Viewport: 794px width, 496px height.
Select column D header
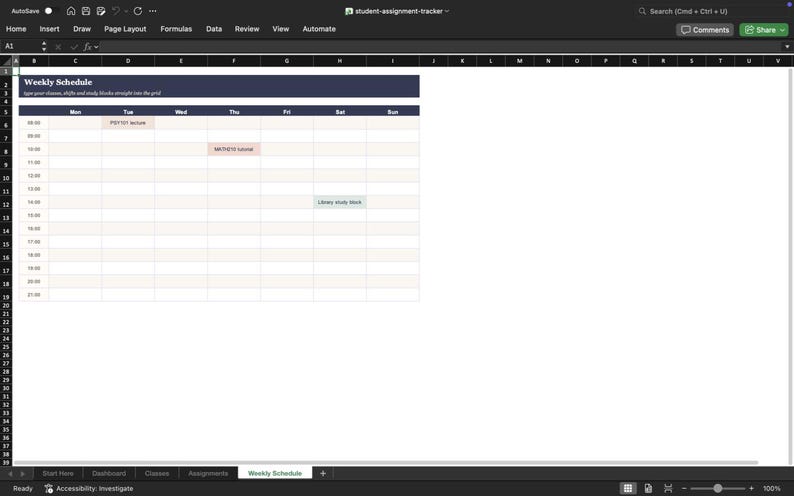pyautogui.click(x=128, y=61)
